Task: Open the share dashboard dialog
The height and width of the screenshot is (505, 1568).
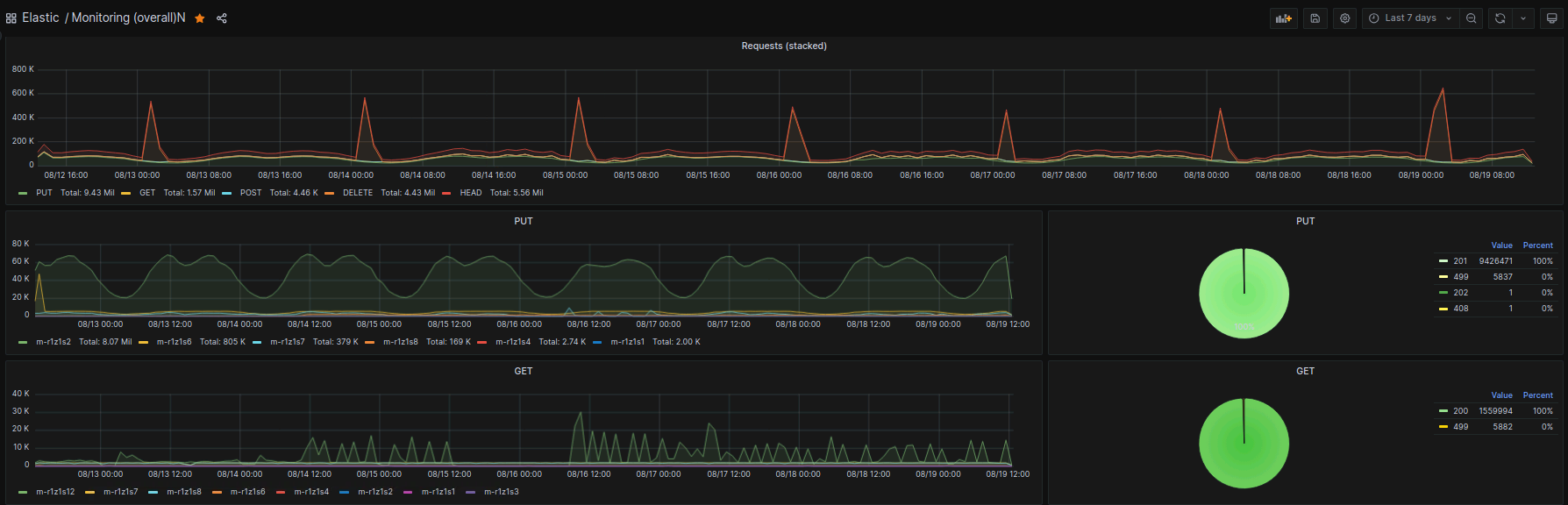Action: click(x=222, y=18)
